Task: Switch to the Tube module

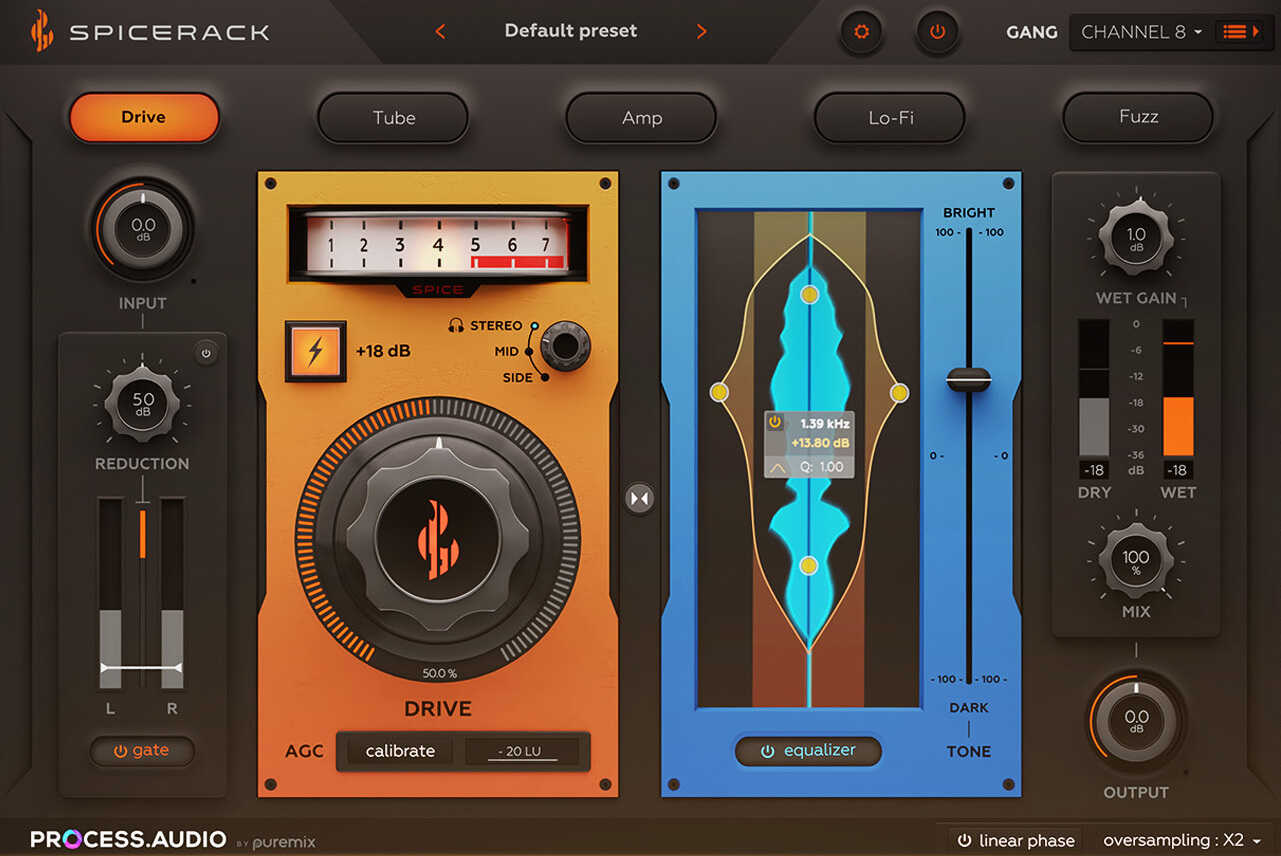Action: [x=392, y=117]
